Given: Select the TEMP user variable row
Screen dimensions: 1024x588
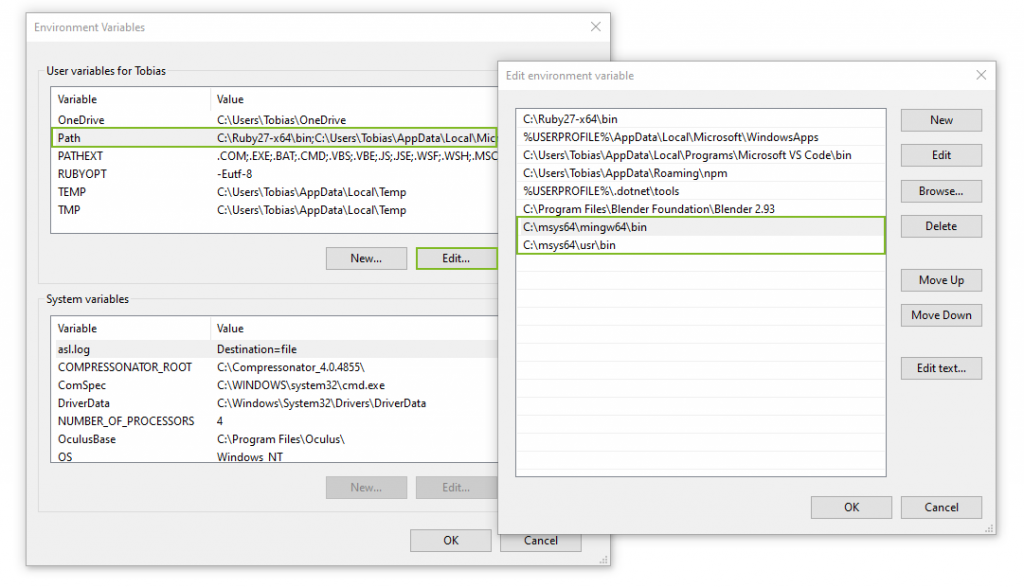Looking at the screenshot, I should point(274,192).
